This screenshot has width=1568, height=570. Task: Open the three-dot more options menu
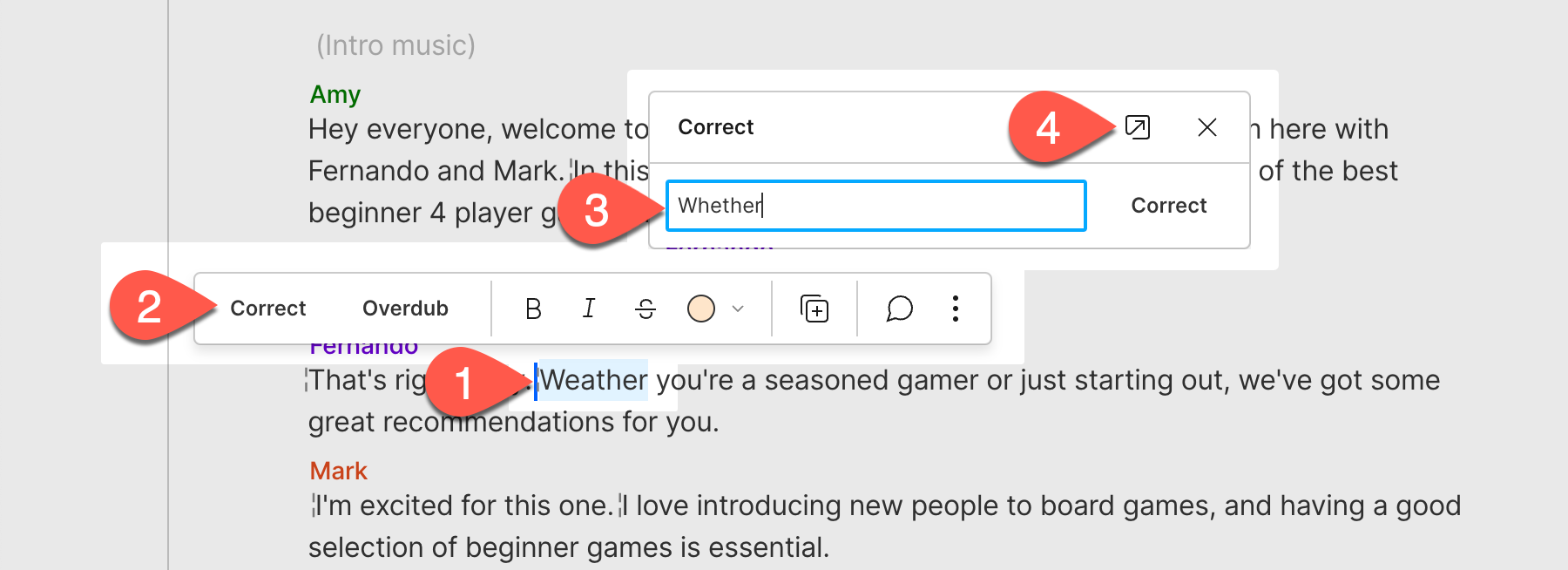[956, 309]
